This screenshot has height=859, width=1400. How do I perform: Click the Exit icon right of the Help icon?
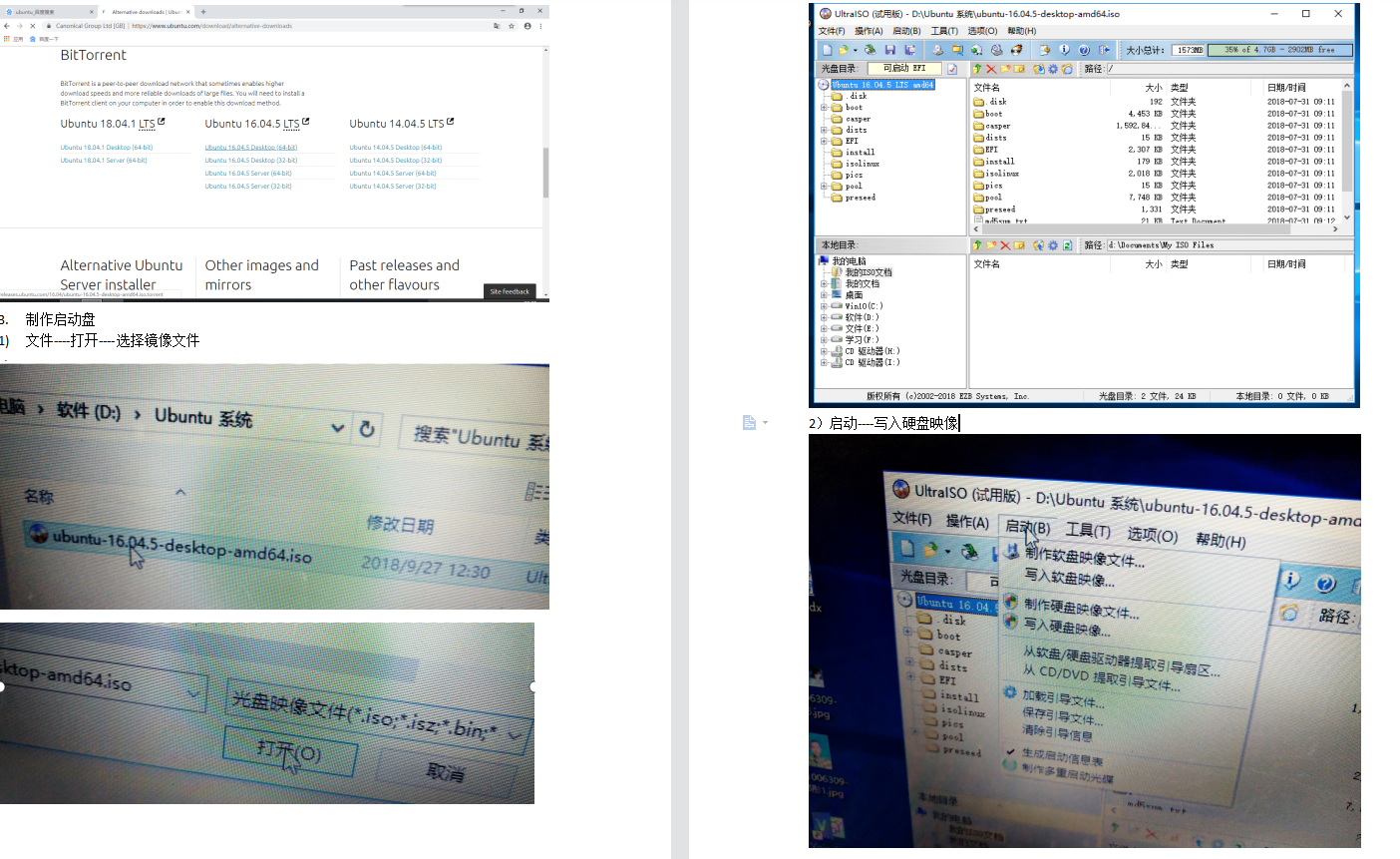[1105, 50]
